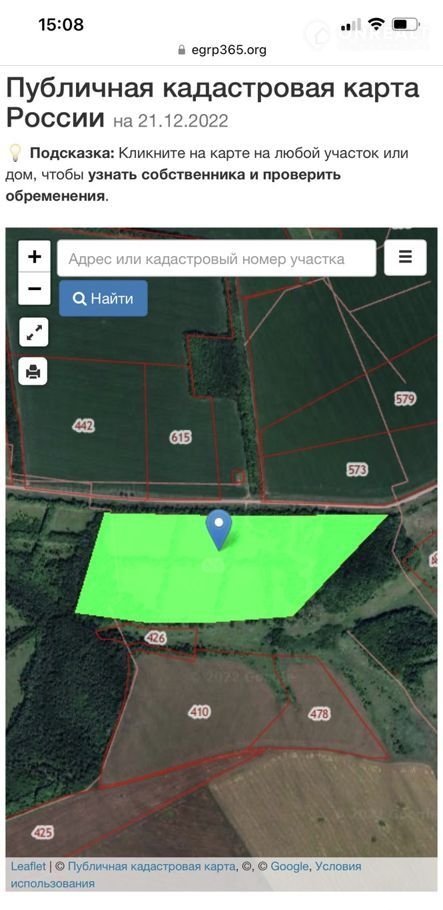
Task: Select parcel labeled 615
Action: 181,438
